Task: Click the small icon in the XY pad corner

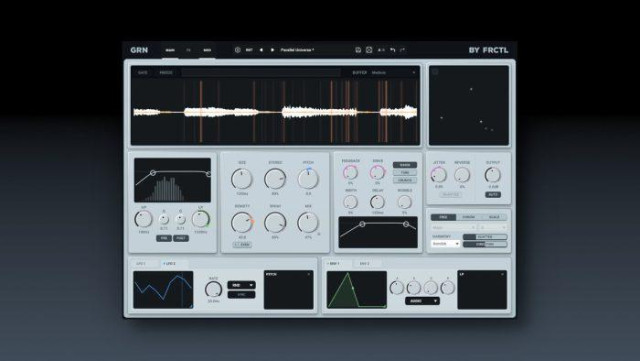Action: (x=435, y=72)
